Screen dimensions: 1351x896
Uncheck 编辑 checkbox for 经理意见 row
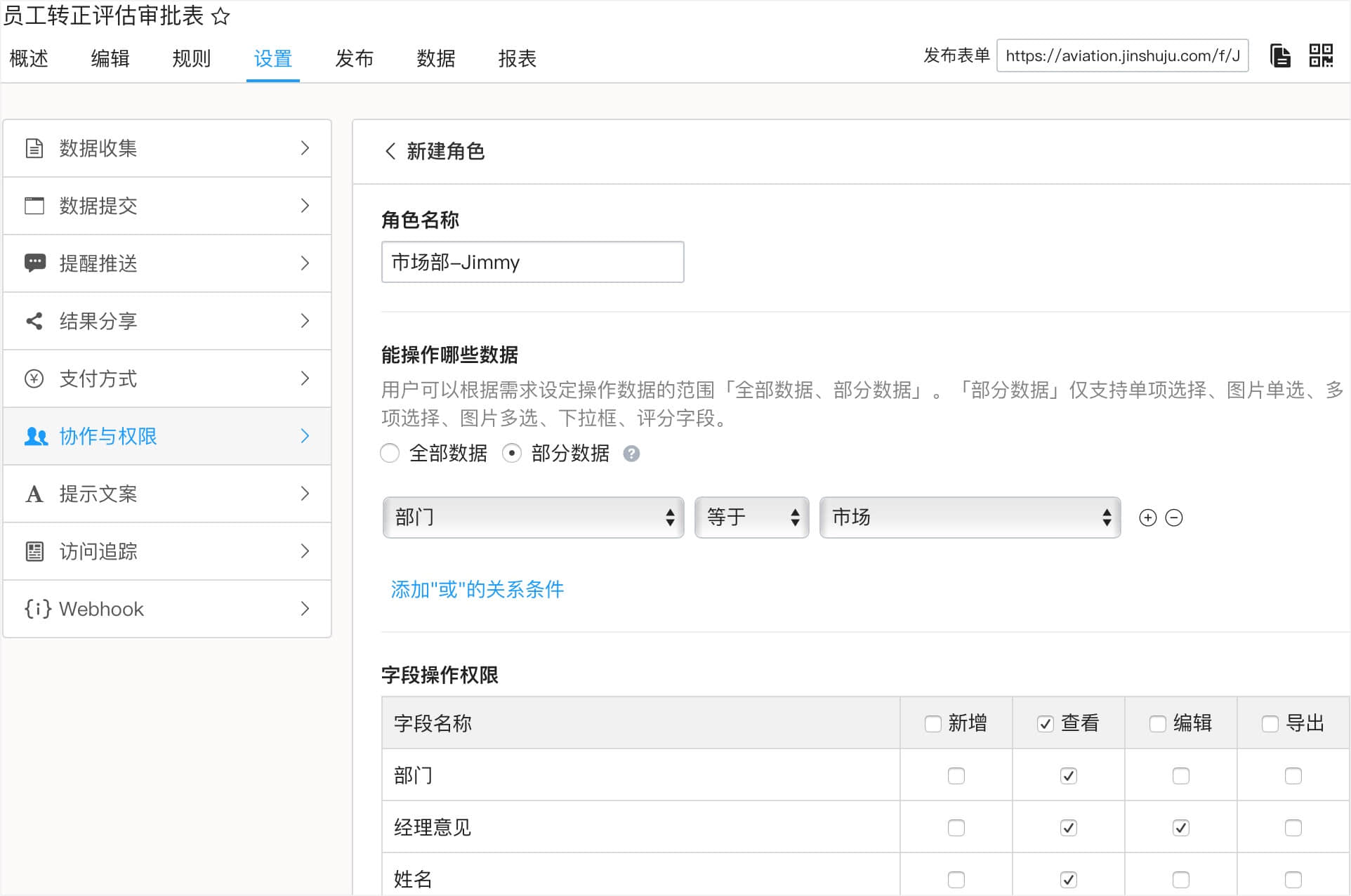coord(1180,828)
